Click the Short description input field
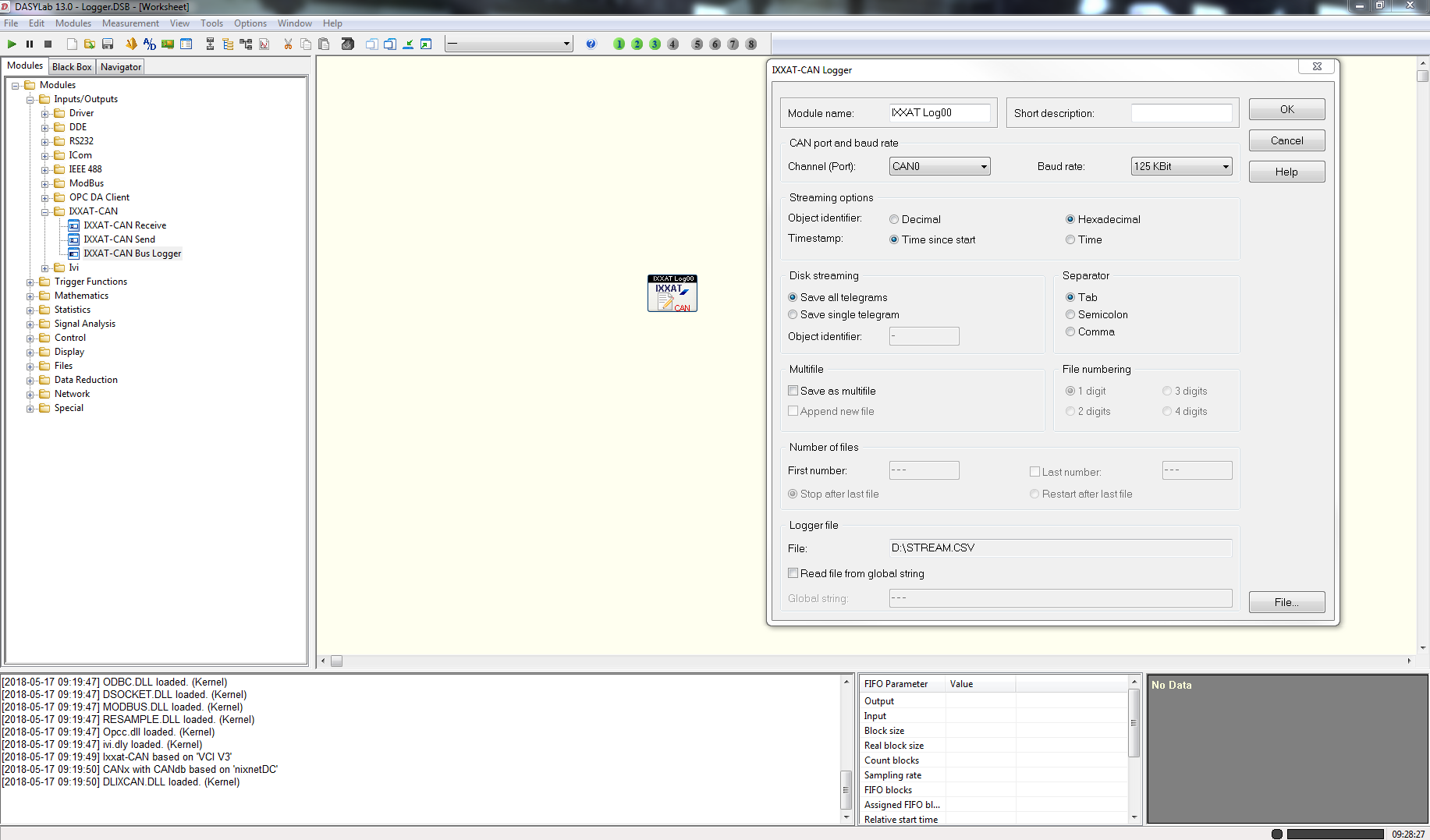Image resolution: width=1430 pixels, height=840 pixels. point(1182,113)
